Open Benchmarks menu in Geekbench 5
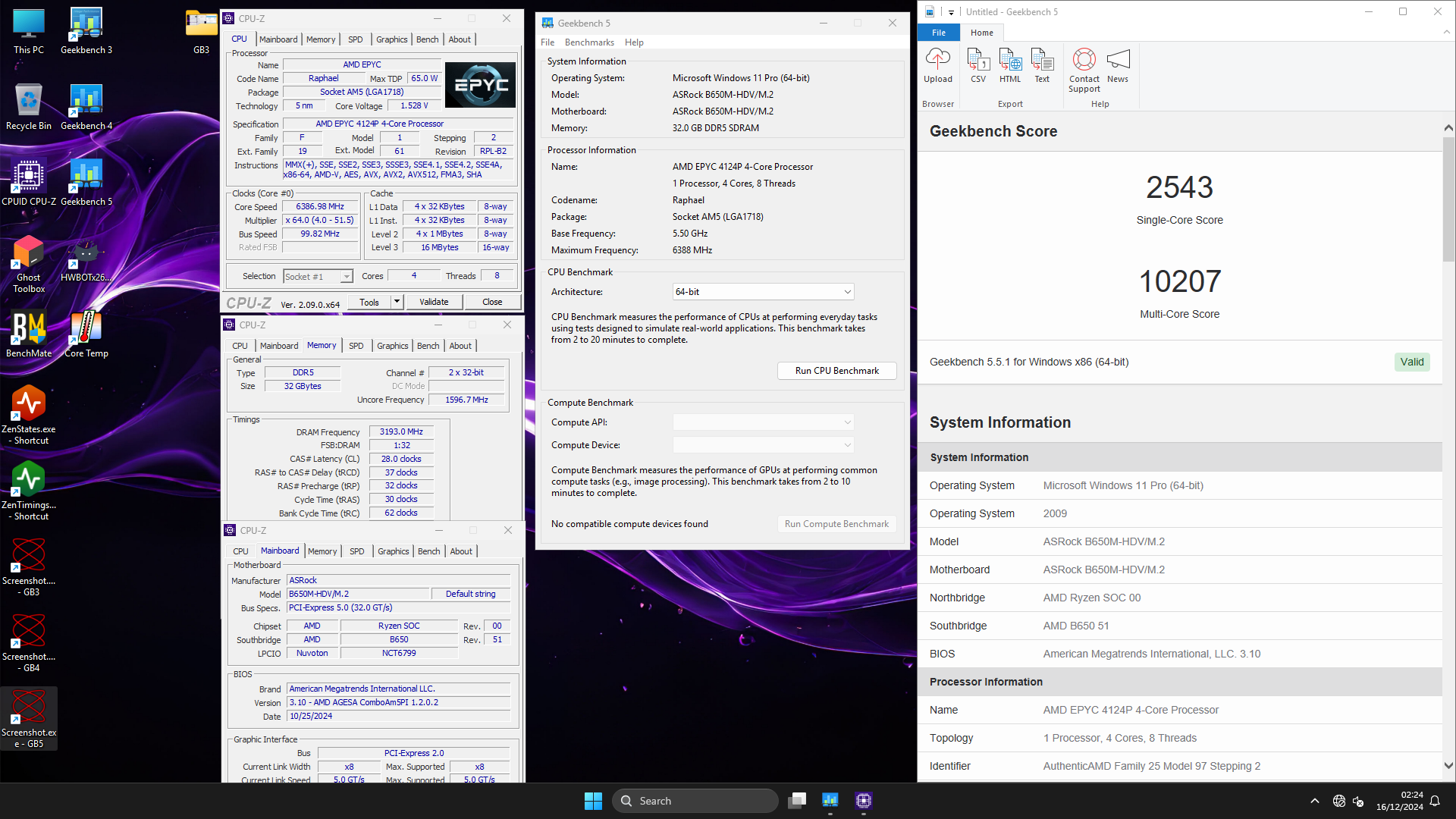 coord(589,42)
